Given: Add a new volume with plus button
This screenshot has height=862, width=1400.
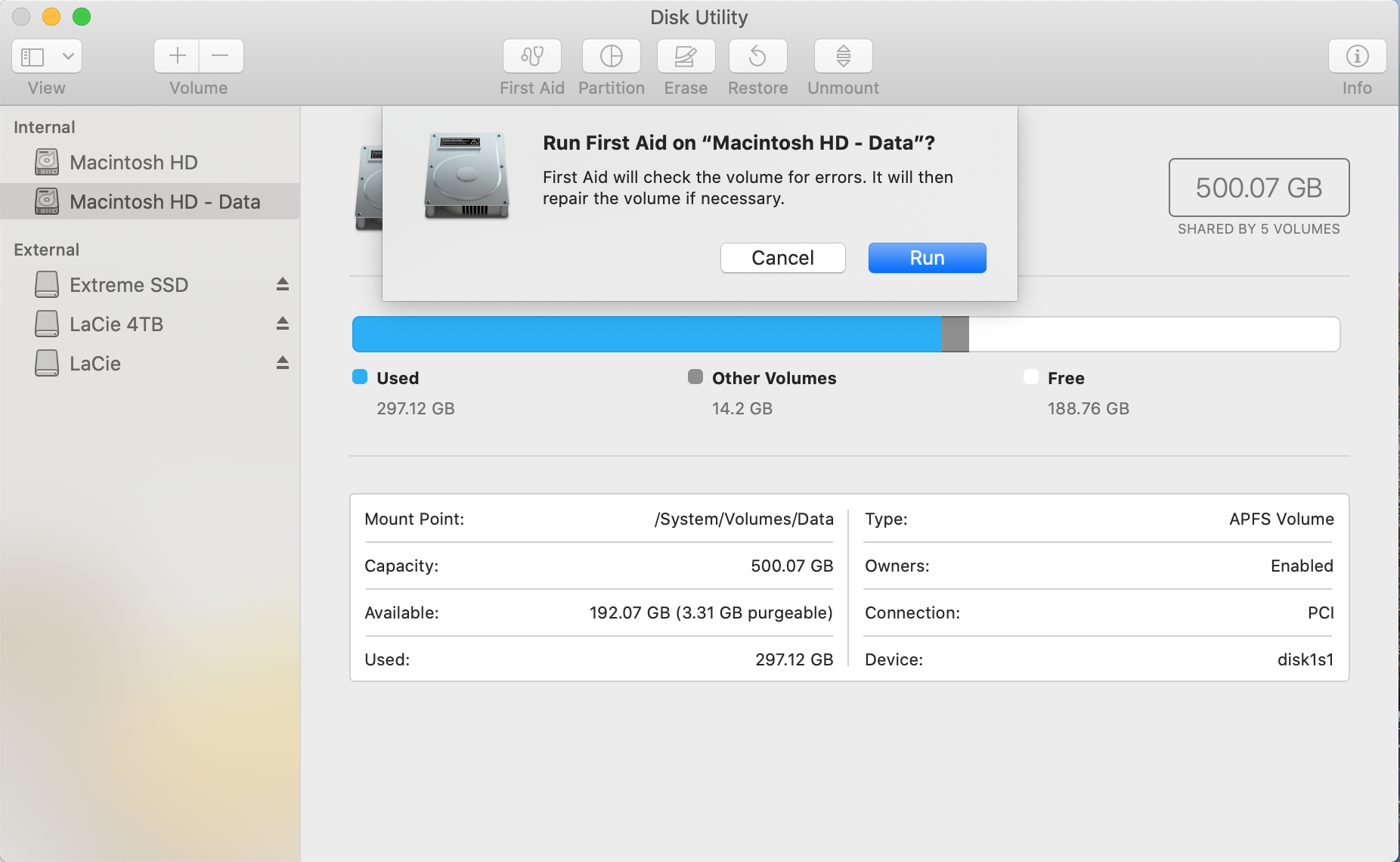Looking at the screenshot, I should coord(177,57).
